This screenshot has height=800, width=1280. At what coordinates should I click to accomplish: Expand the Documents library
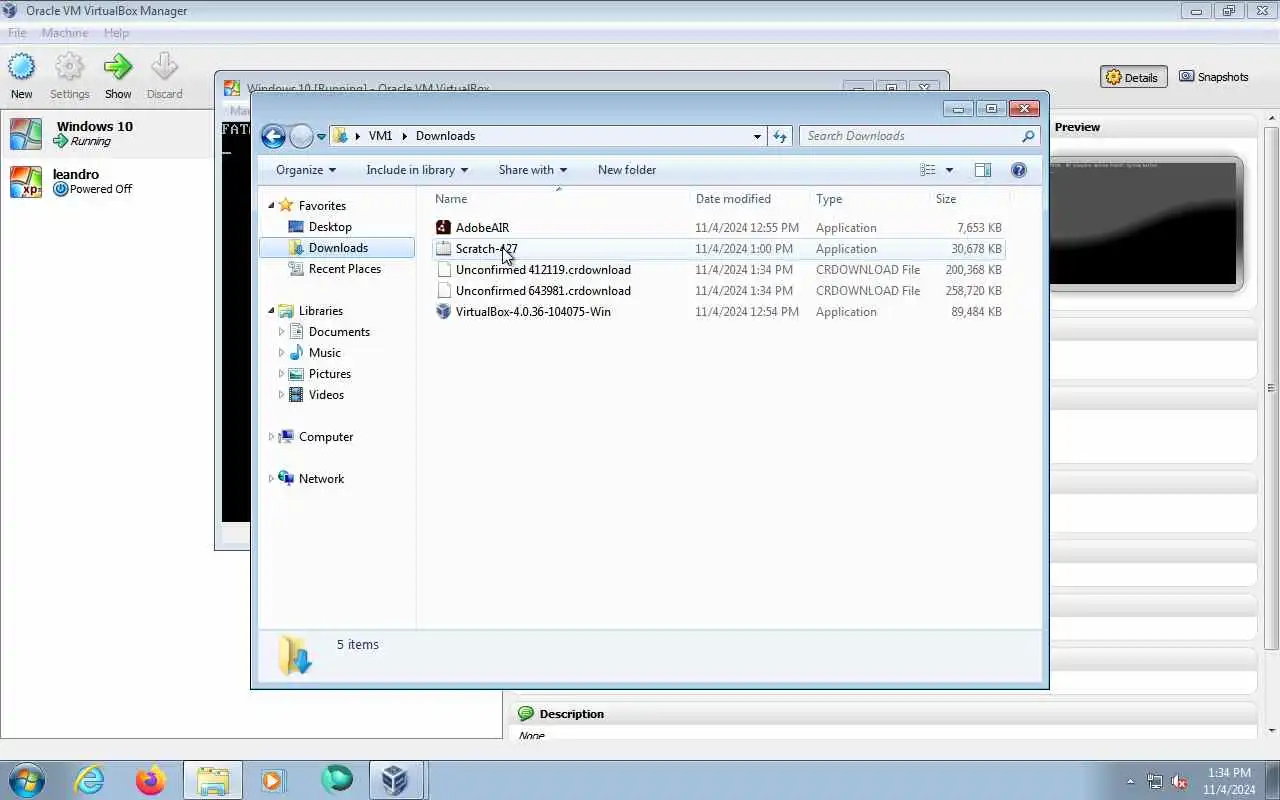click(x=281, y=332)
